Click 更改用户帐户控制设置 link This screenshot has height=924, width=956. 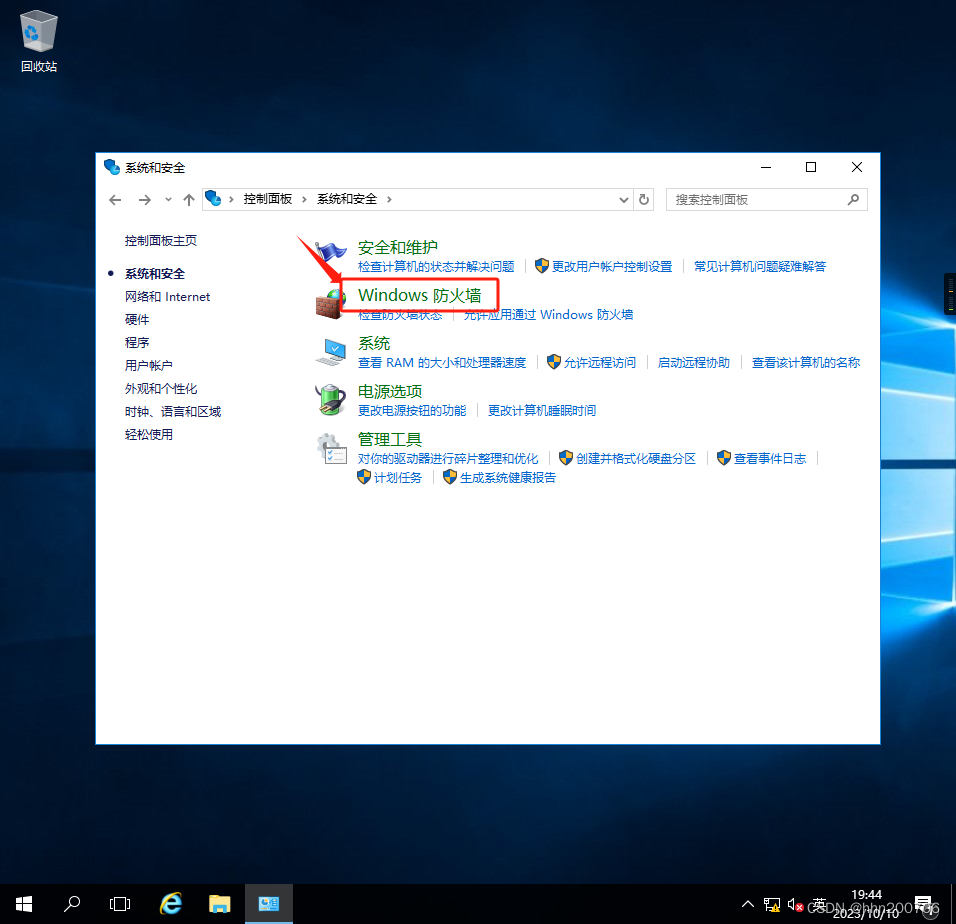(612, 266)
